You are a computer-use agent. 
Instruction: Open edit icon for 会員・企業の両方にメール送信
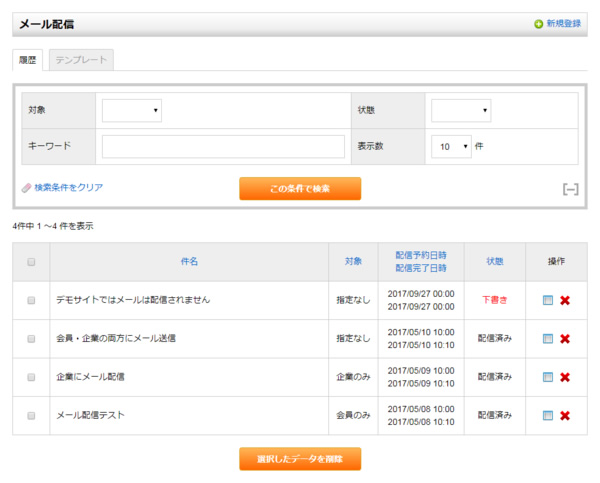point(548,339)
